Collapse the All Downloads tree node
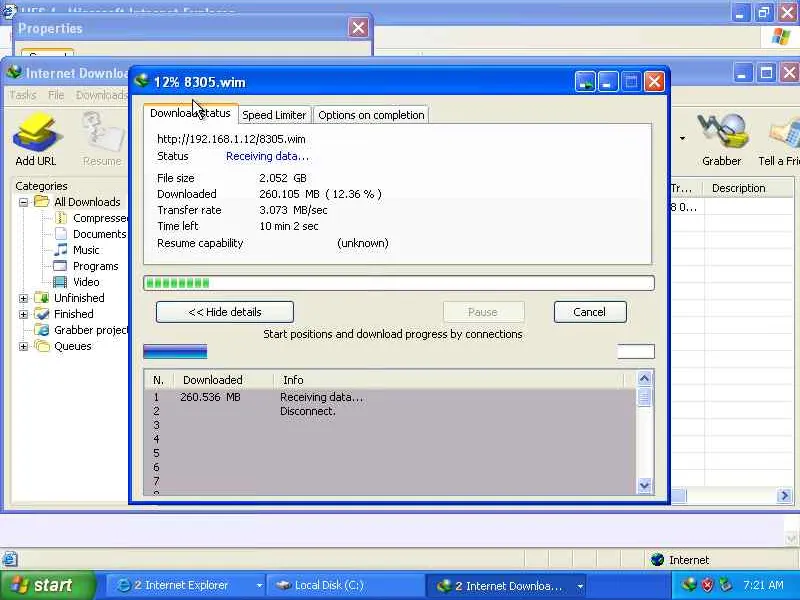This screenshot has width=800, height=600. [x=23, y=202]
